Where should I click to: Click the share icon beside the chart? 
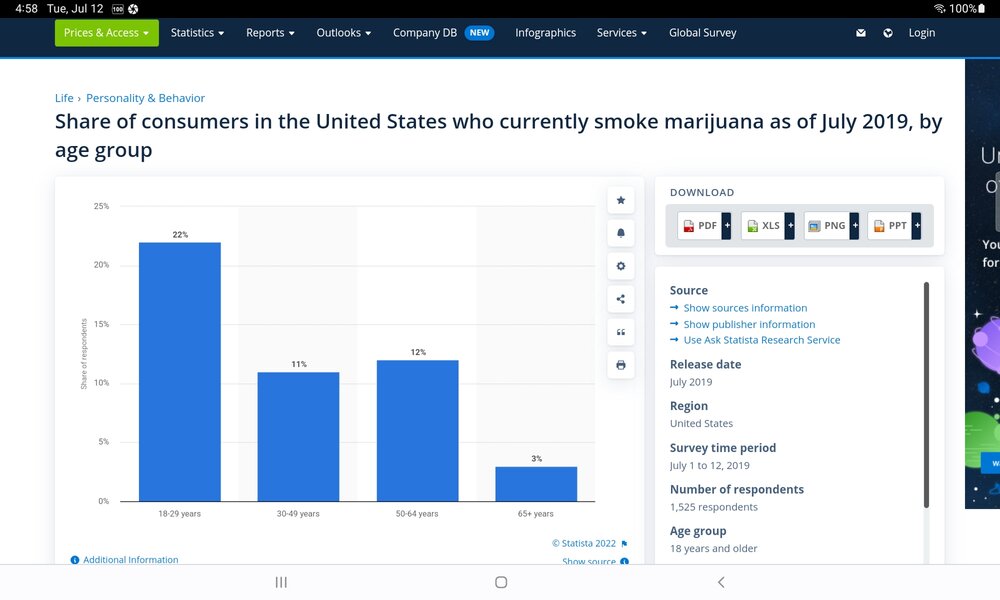point(621,299)
